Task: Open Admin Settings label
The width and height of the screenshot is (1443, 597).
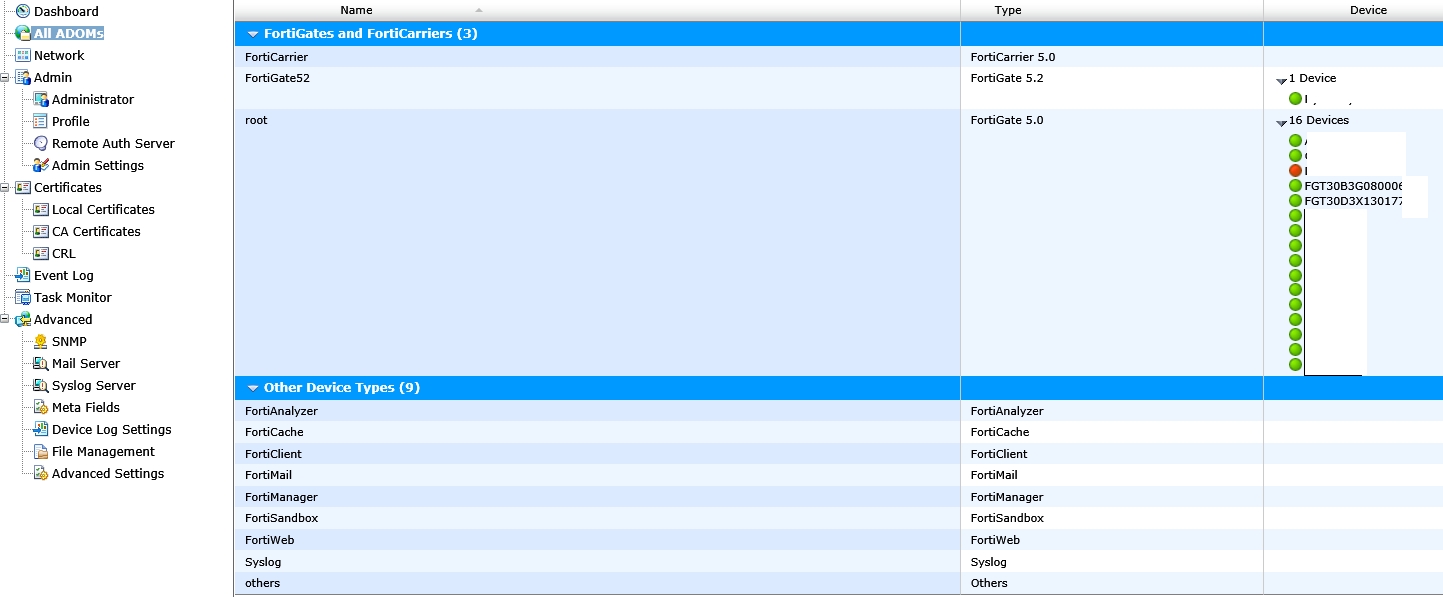Action: 98,165
